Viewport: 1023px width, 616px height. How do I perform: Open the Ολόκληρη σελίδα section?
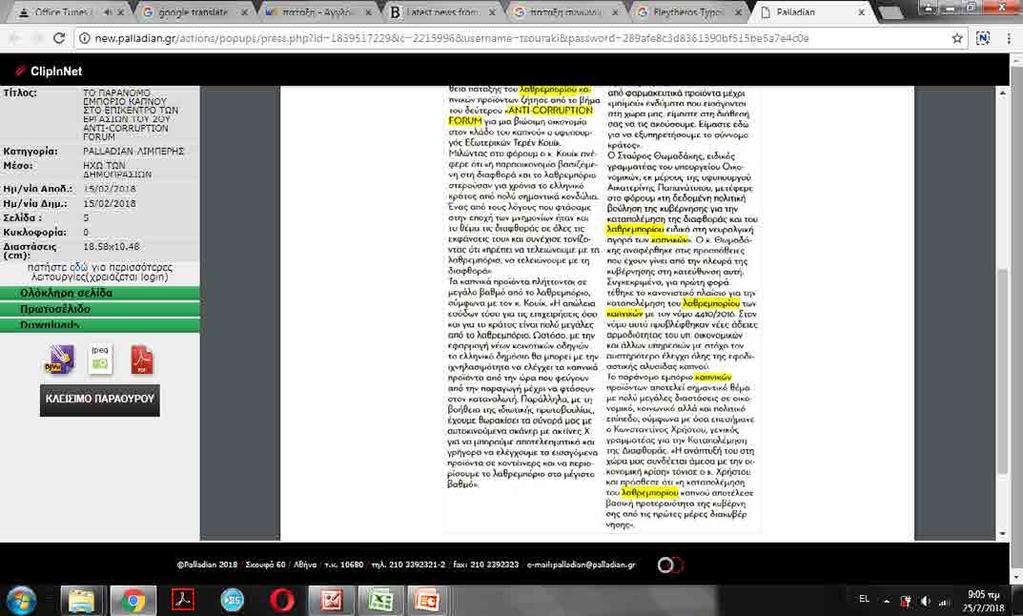[100, 293]
